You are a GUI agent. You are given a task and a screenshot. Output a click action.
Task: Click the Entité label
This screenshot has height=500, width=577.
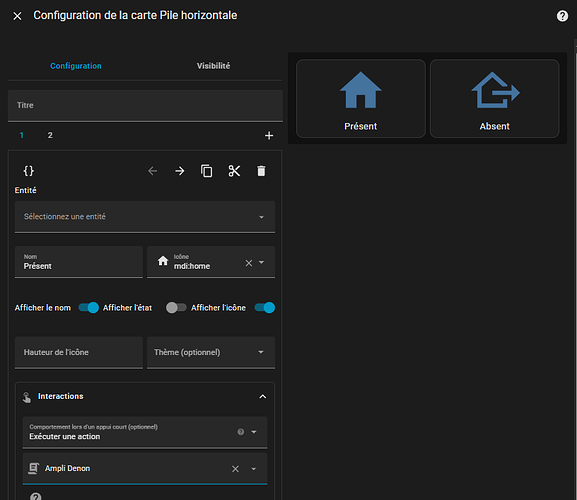[25, 190]
